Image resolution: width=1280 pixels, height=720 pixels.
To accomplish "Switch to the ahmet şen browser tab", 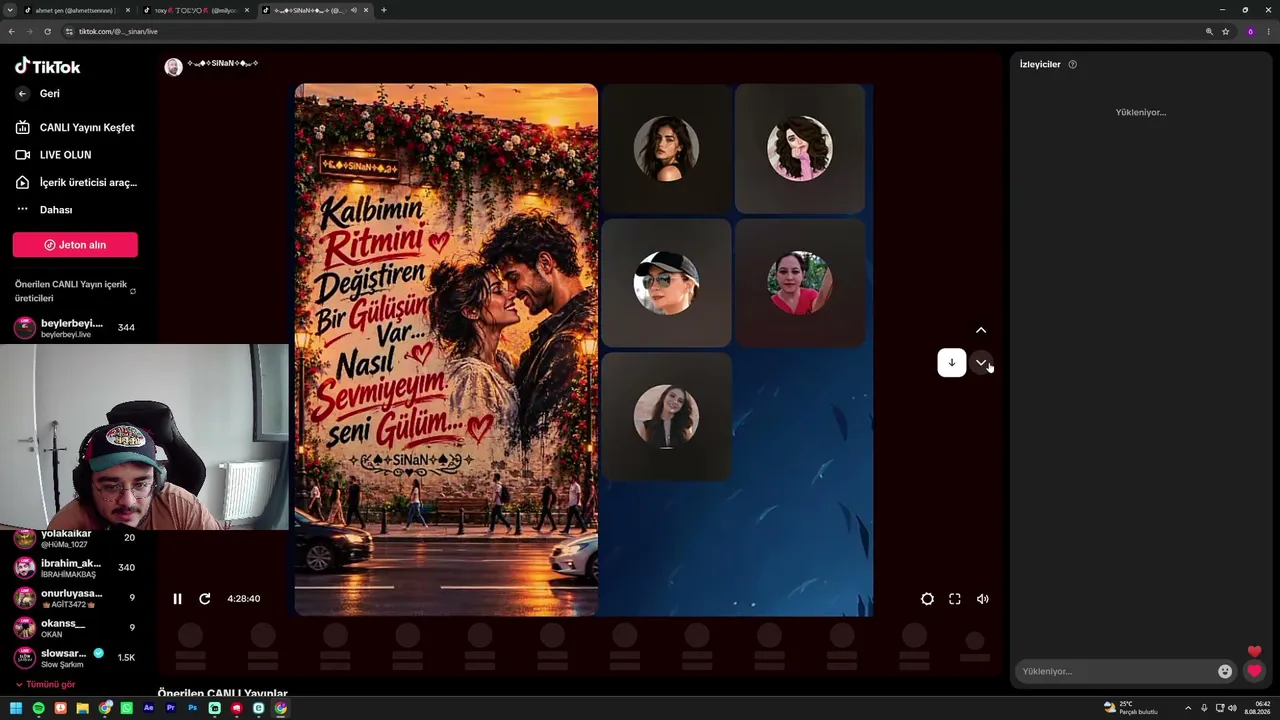I will pos(75,10).
